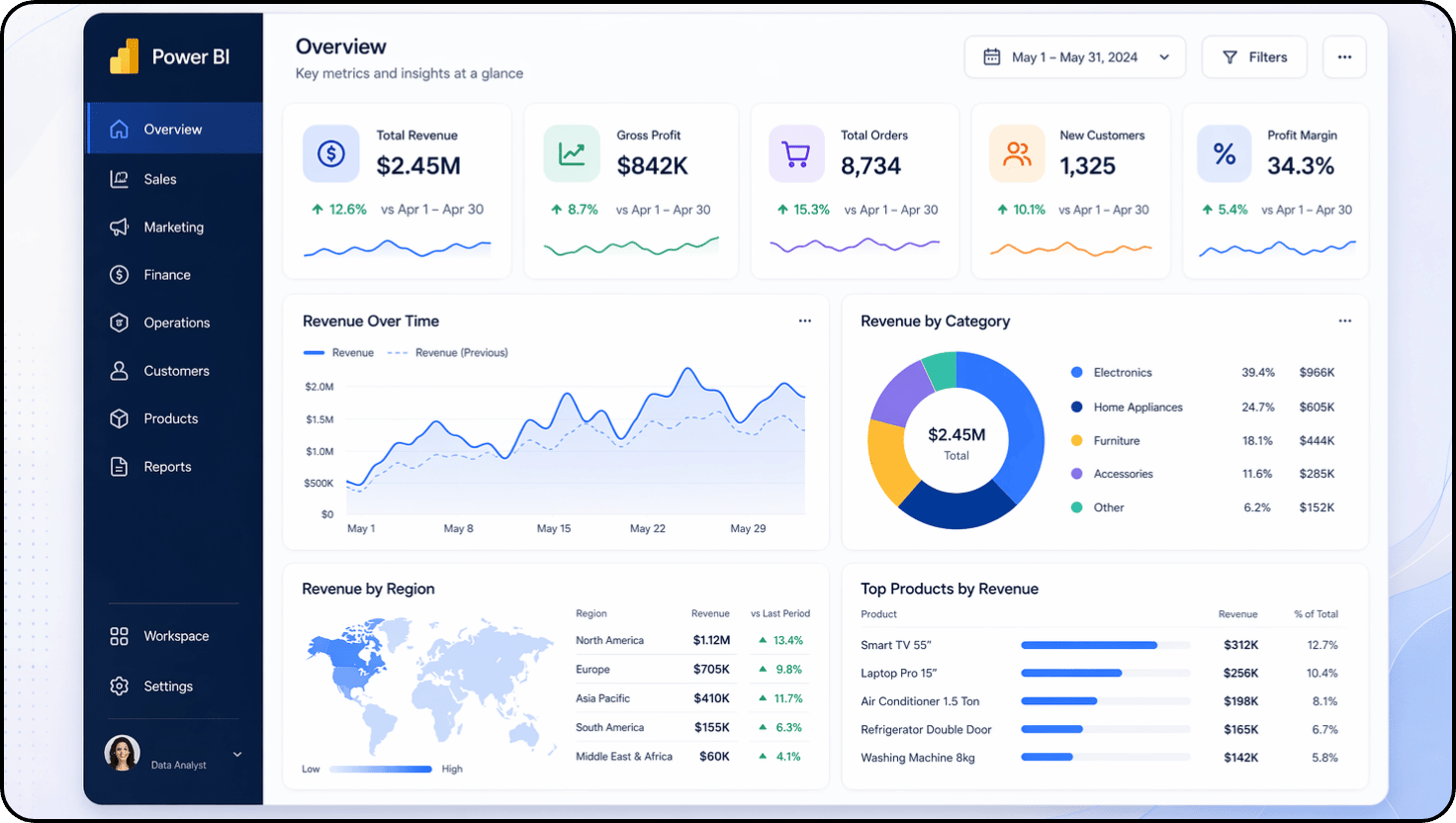Viewport: 1456px width, 823px height.
Task: Click the Profit Margin percent icon
Action: pyautogui.click(x=1225, y=153)
